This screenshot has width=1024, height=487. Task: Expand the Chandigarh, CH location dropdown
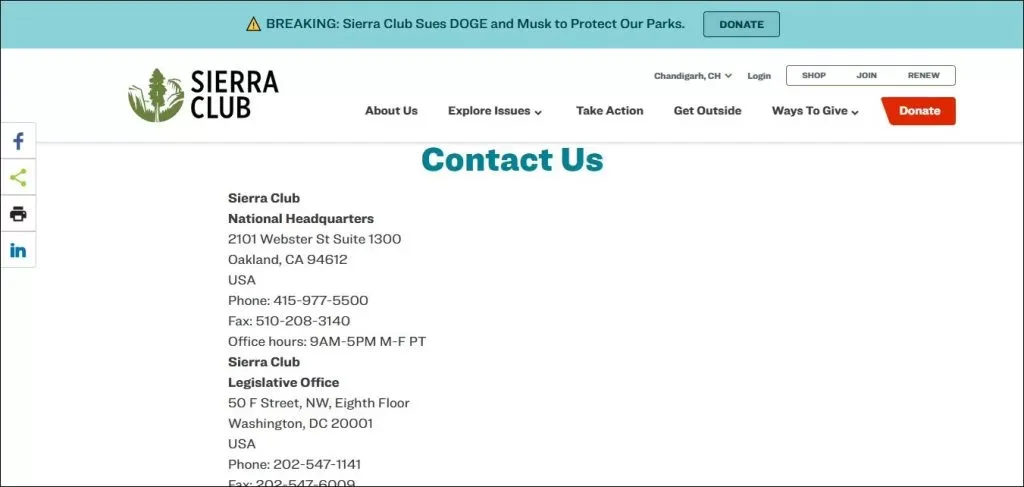(693, 76)
